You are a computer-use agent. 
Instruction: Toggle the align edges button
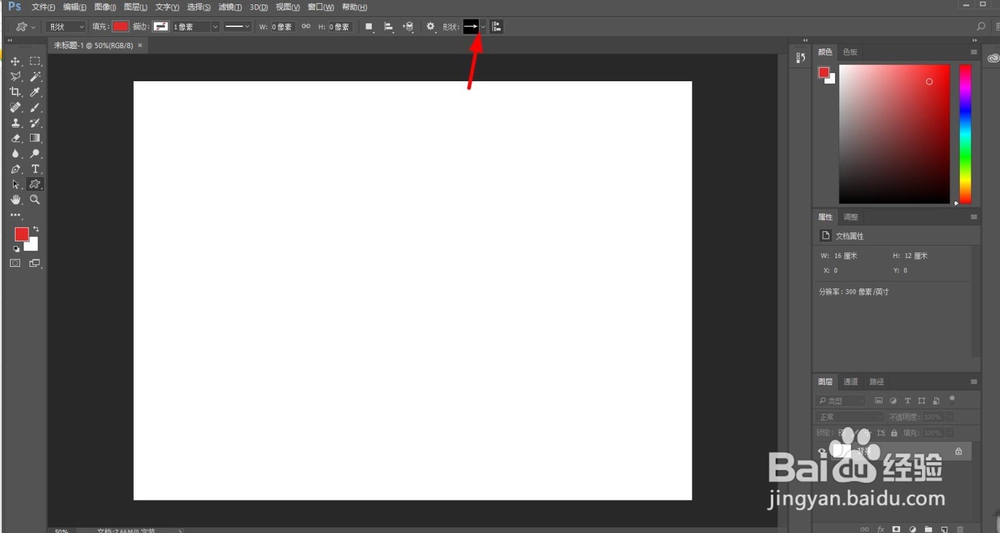[x=496, y=27]
